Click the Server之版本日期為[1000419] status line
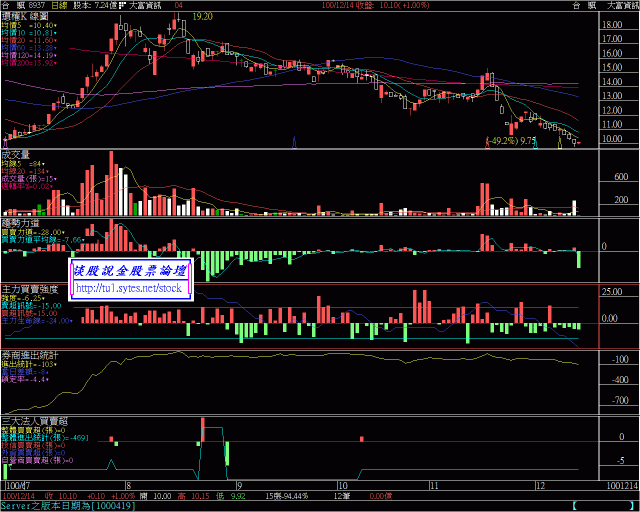The image size is (640, 512). click(68, 506)
